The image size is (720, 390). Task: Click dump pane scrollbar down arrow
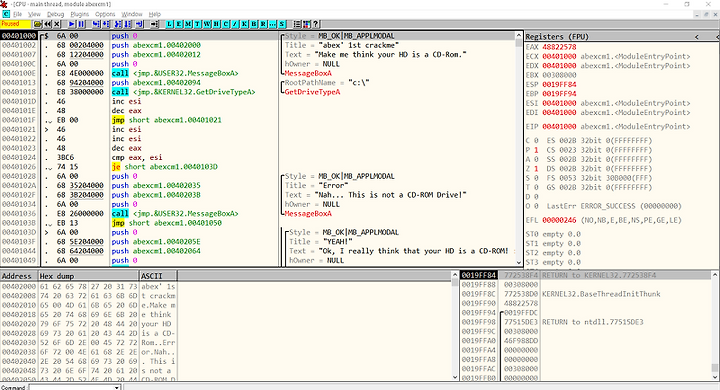click(x=455, y=377)
